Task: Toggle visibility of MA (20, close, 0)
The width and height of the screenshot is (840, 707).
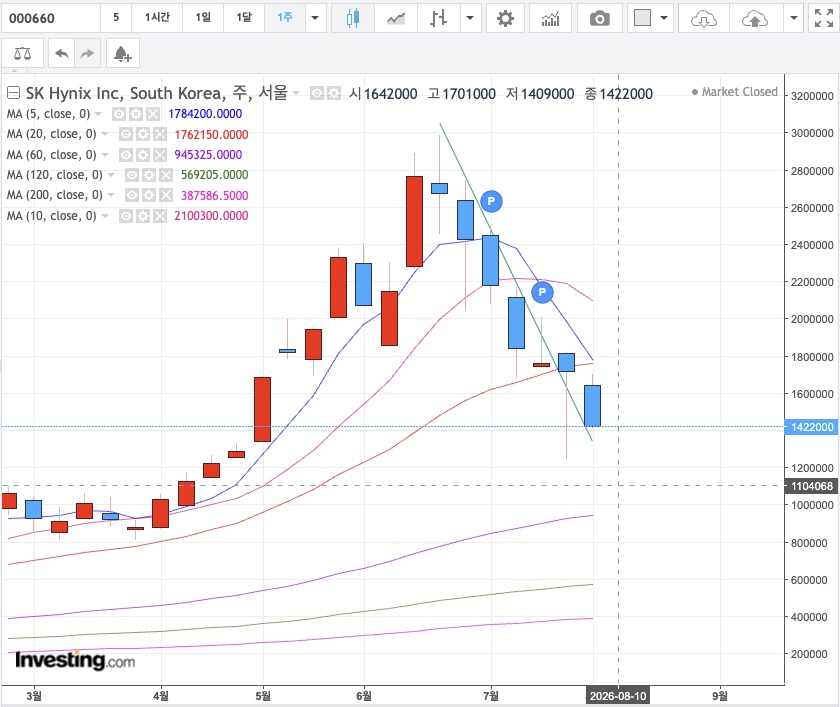Action: click(x=125, y=134)
